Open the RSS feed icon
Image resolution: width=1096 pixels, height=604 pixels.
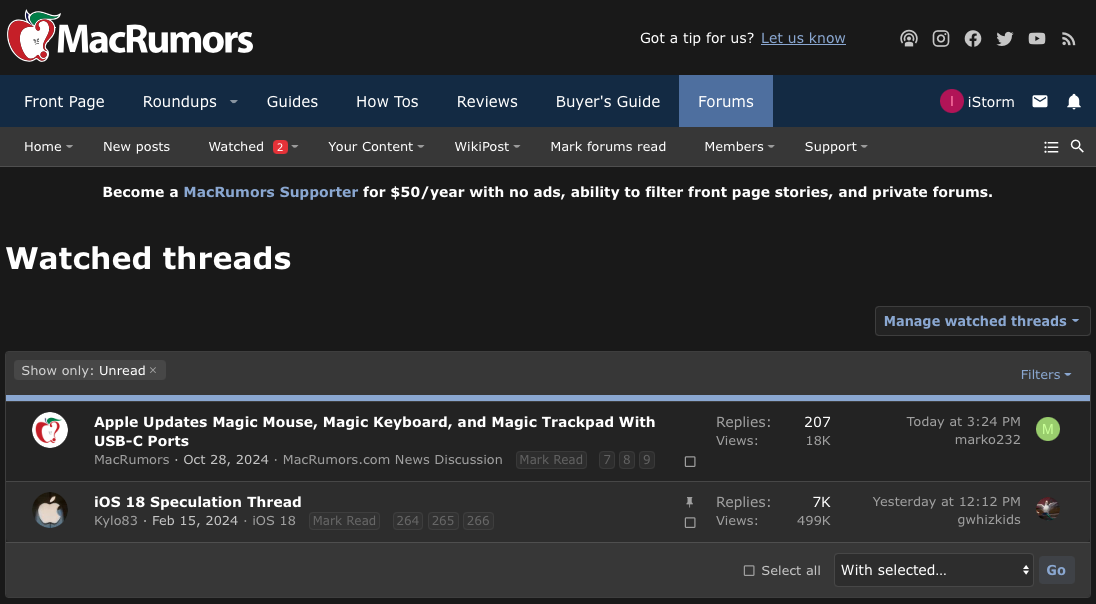1069,39
